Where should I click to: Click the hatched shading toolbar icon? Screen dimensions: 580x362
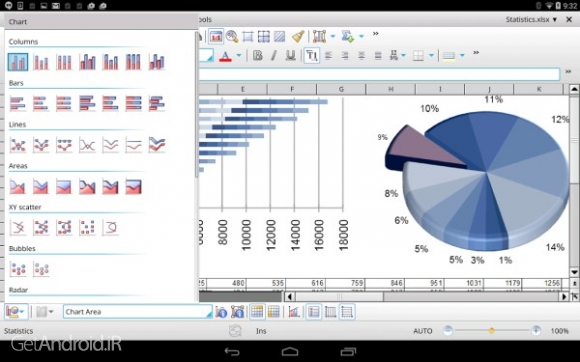(x=280, y=36)
